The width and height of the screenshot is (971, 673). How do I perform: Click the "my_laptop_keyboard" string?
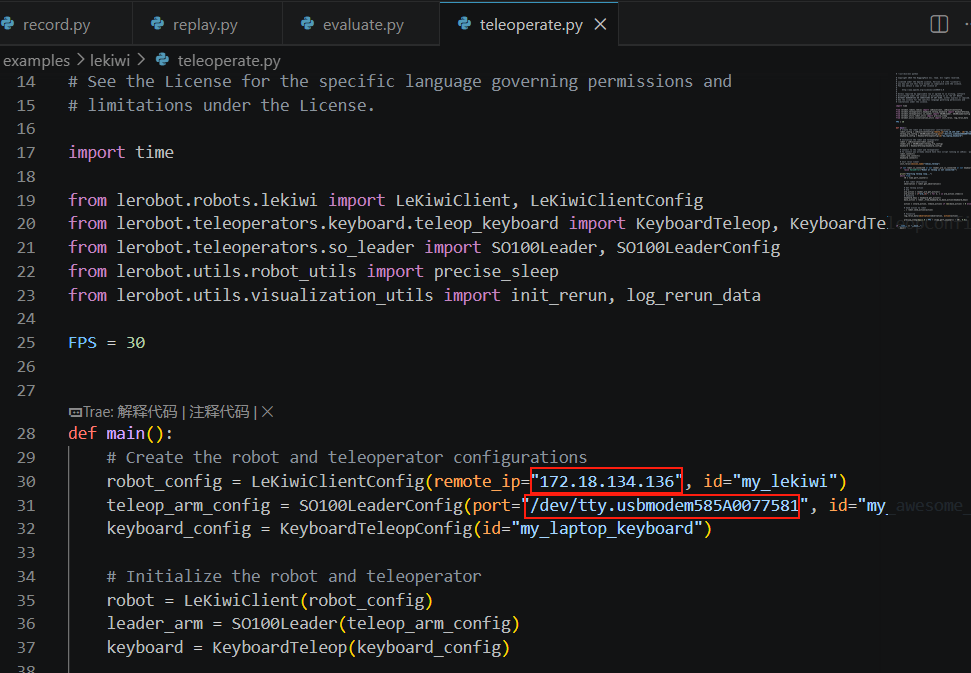(607, 529)
